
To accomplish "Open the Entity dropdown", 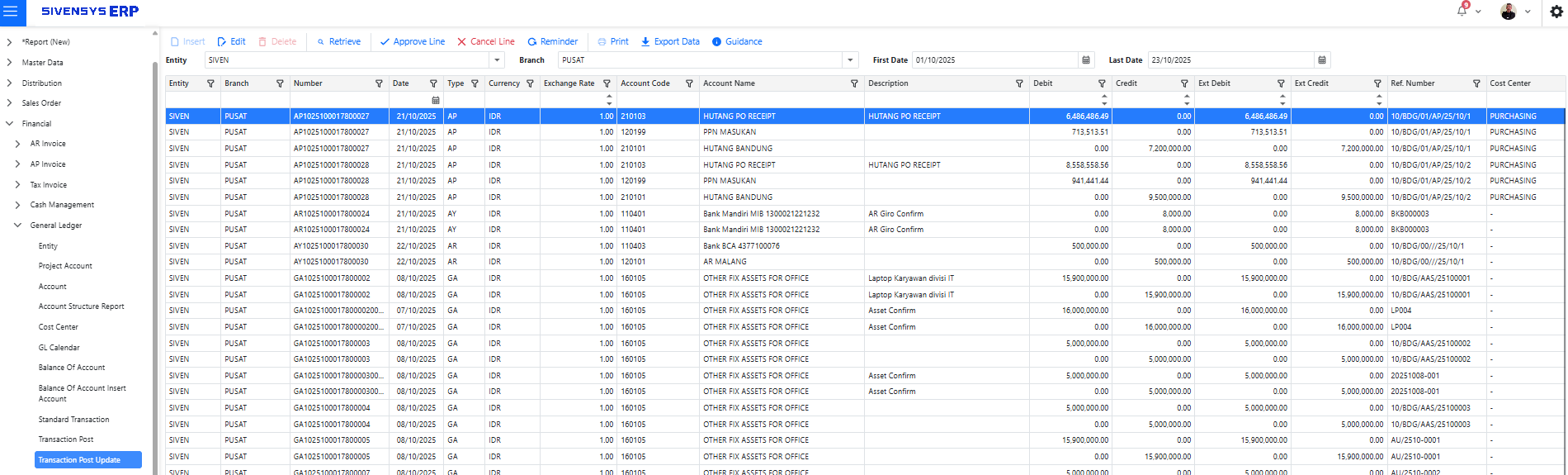I will [x=497, y=60].
